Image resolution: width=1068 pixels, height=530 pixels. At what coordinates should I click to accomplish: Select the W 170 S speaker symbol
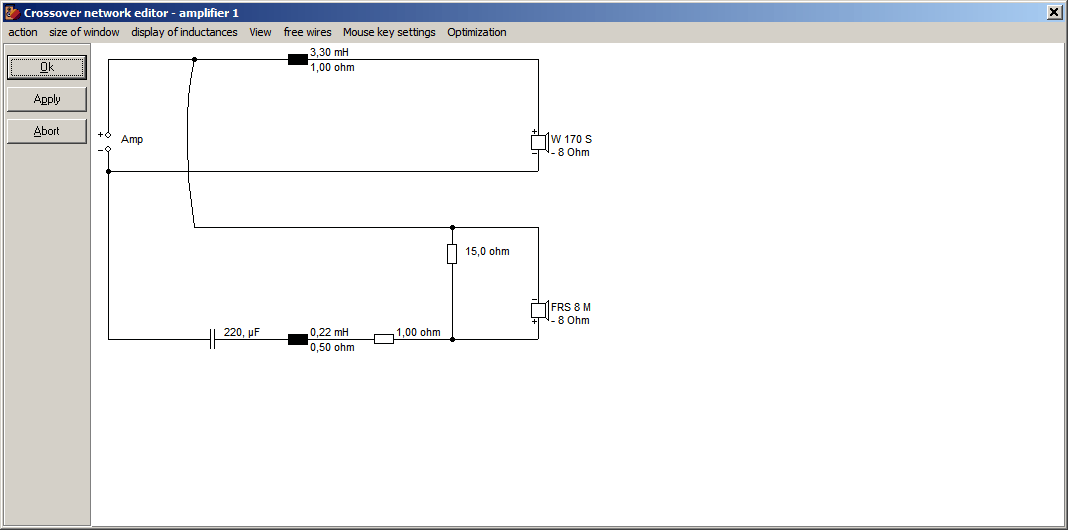(539, 142)
